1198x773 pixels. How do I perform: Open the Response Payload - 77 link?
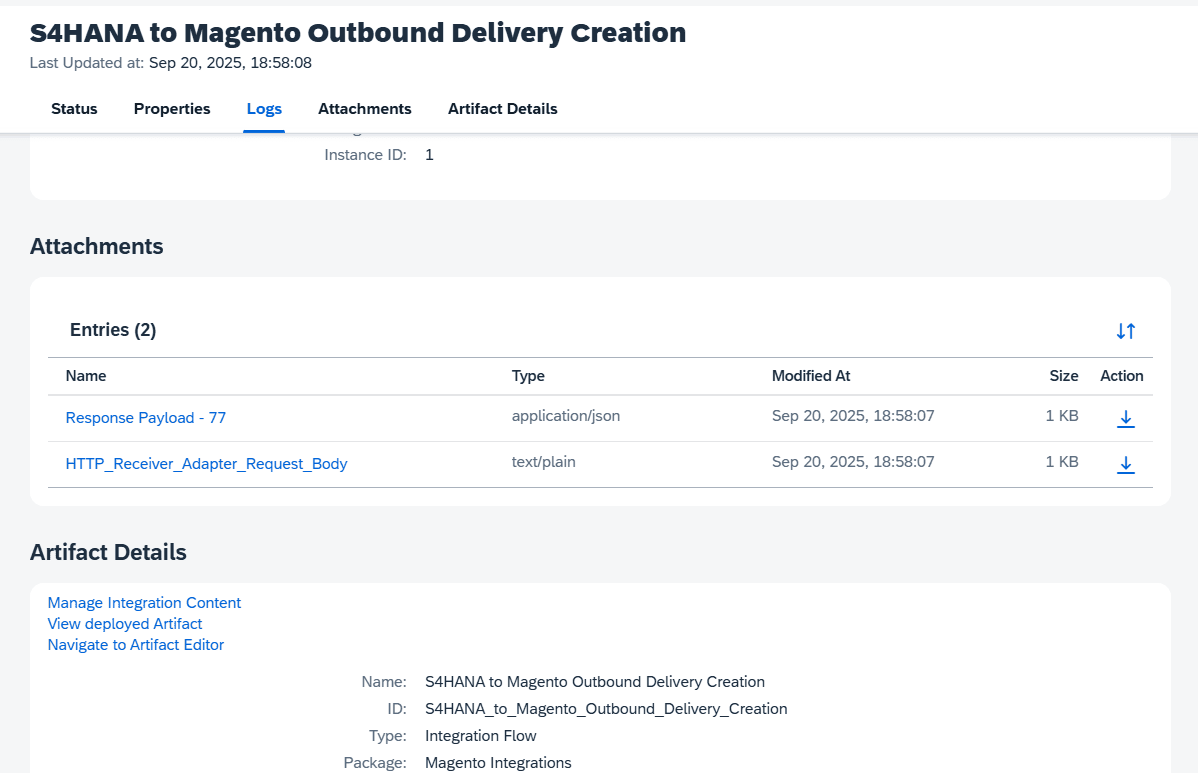tap(146, 418)
